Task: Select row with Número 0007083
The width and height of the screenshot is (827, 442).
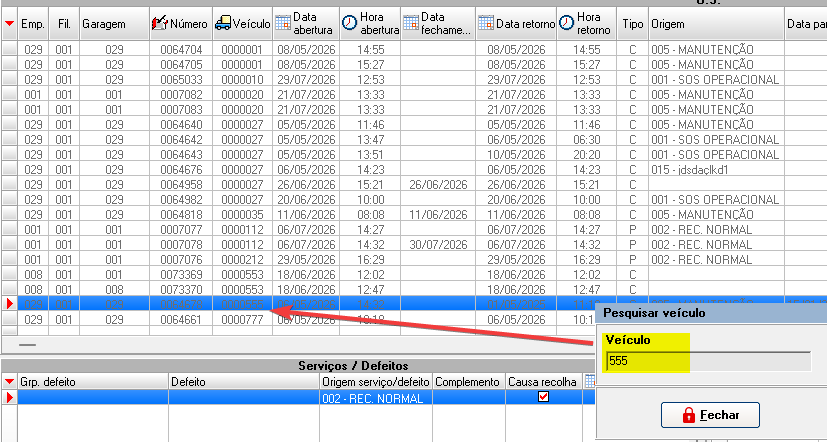Action: pyautogui.click(x=414, y=110)
